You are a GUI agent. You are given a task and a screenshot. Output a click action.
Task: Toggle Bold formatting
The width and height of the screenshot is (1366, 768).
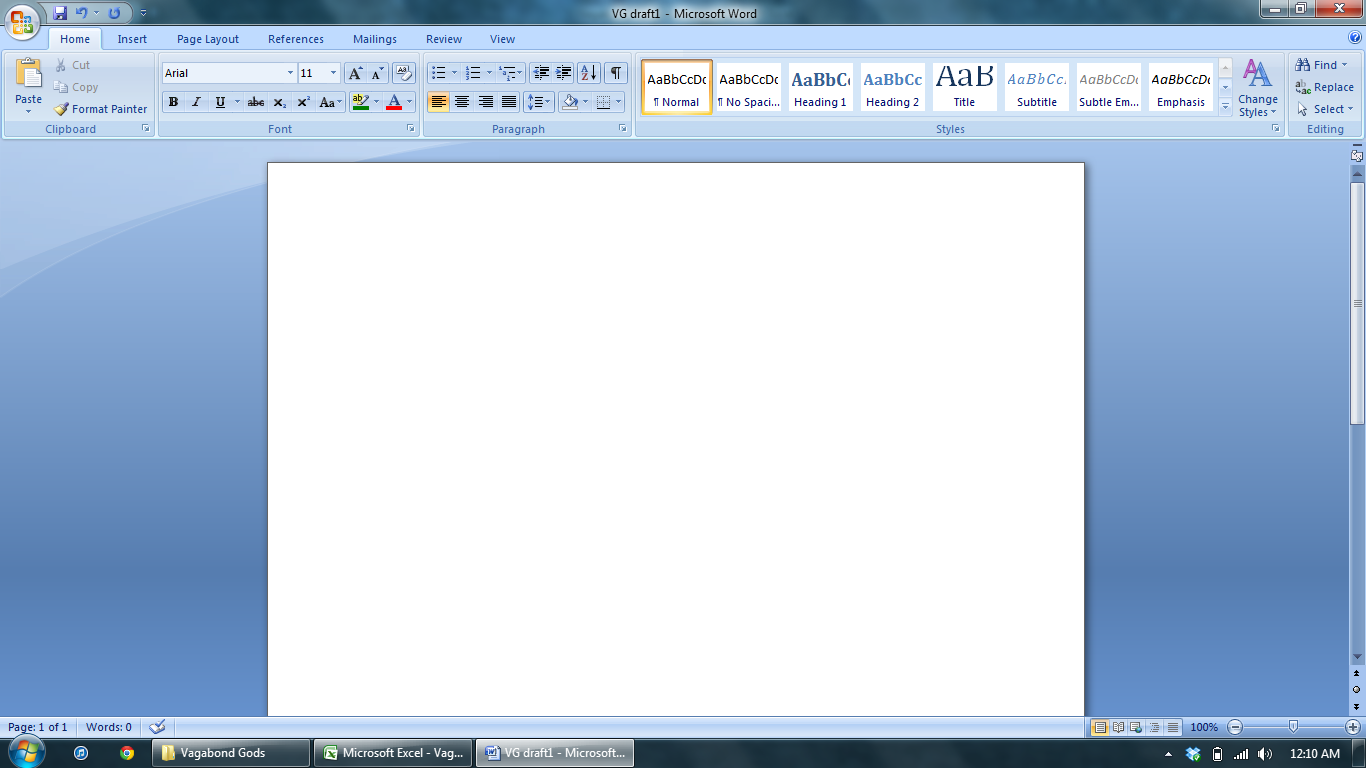click(x=173, y=102)
